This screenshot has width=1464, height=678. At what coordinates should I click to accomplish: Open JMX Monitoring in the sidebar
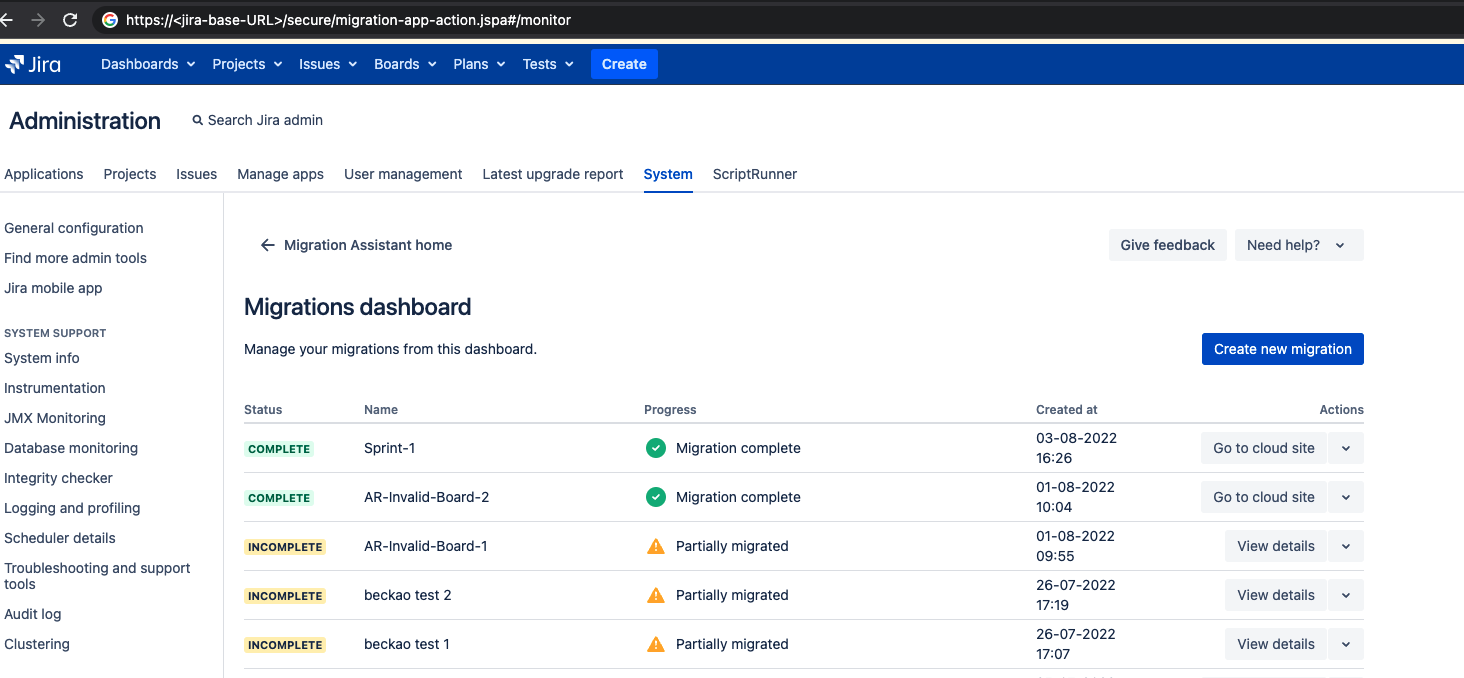(x=55, y=418)
